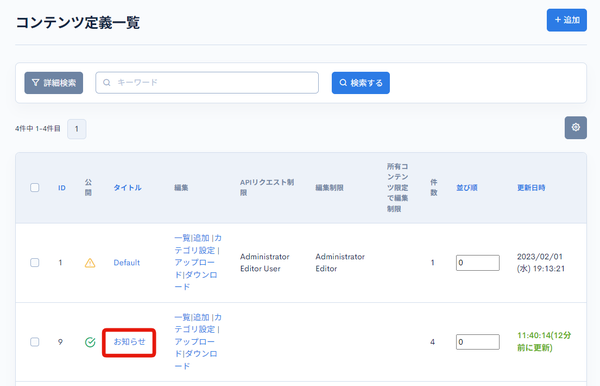The image size is (600, 386).
Task: Click the sort order input of the お知らせ row
Action: [478, 342]
